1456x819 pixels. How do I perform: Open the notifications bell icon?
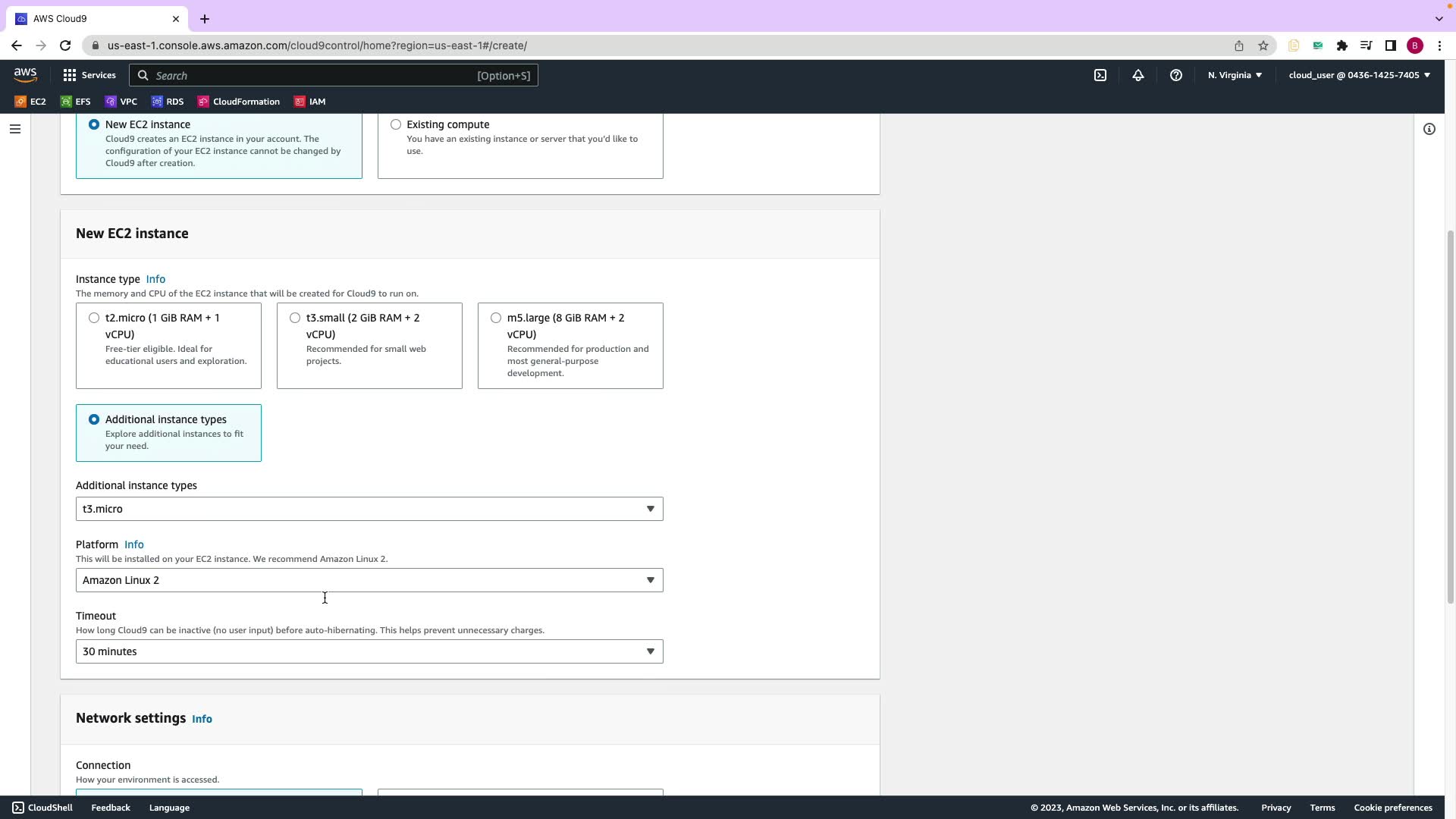[1138, 75]
